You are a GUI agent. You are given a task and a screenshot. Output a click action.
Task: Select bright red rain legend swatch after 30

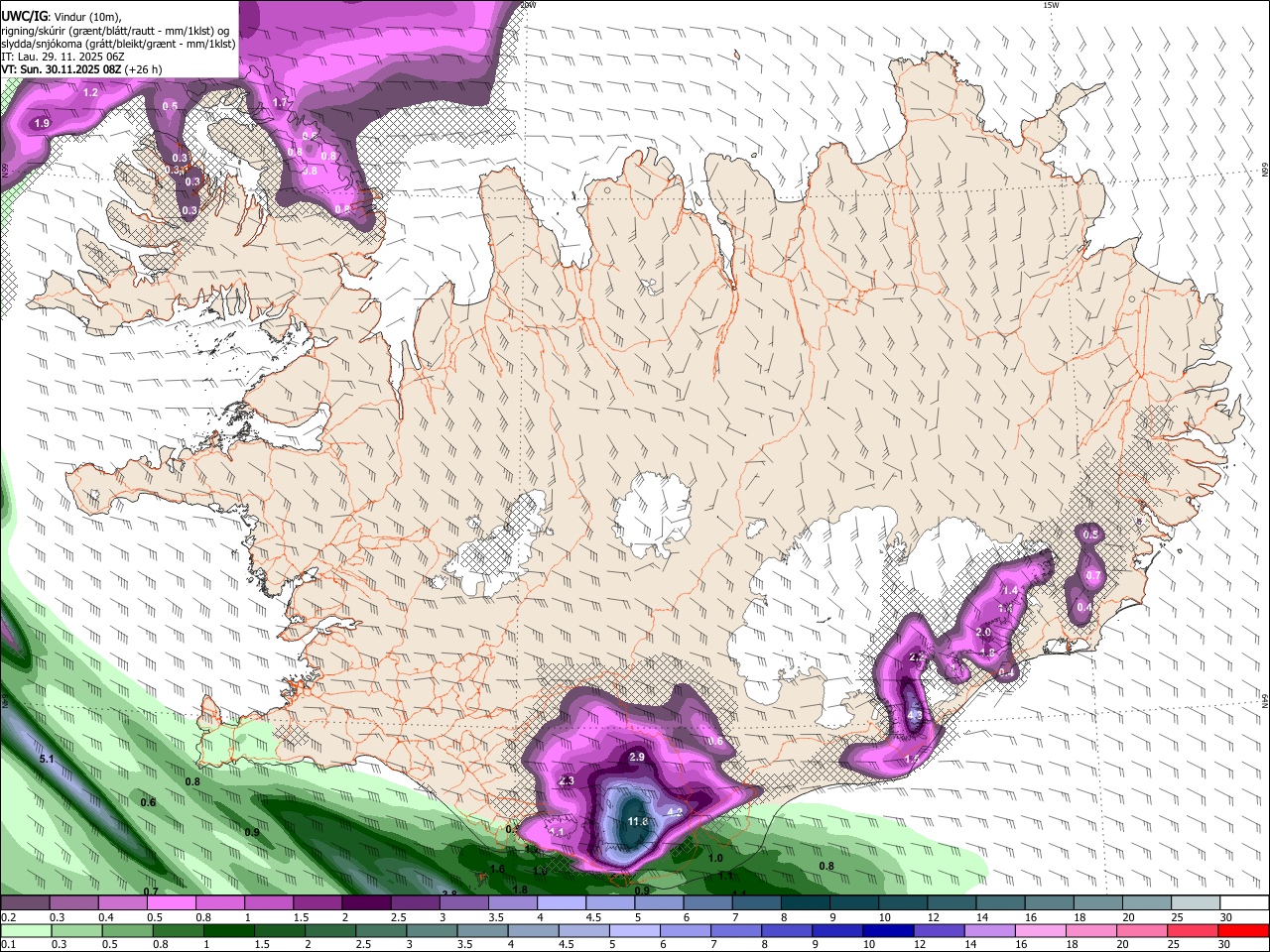(x=1244, y=930)
